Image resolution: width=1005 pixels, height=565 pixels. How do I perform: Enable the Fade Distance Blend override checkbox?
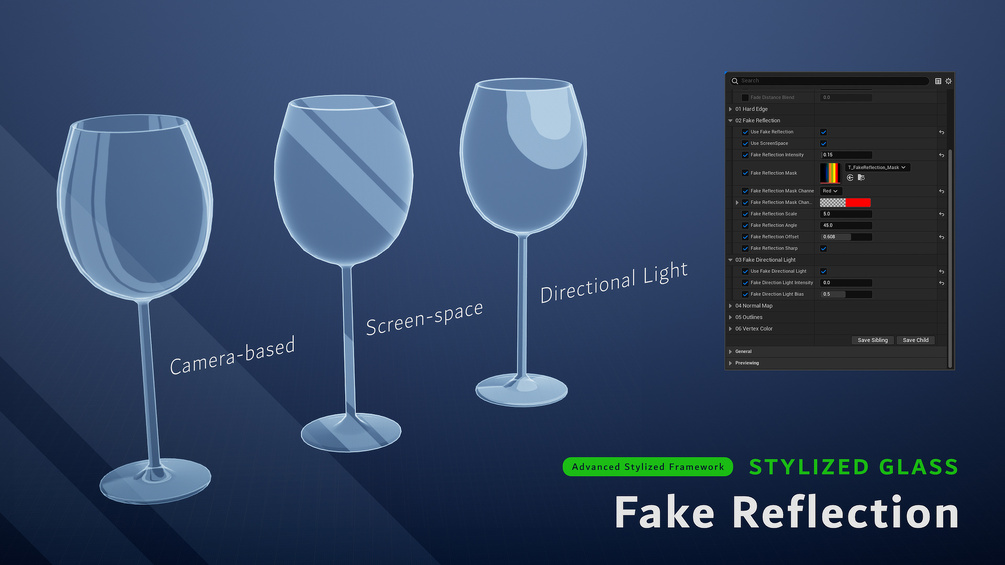point(745,97)
